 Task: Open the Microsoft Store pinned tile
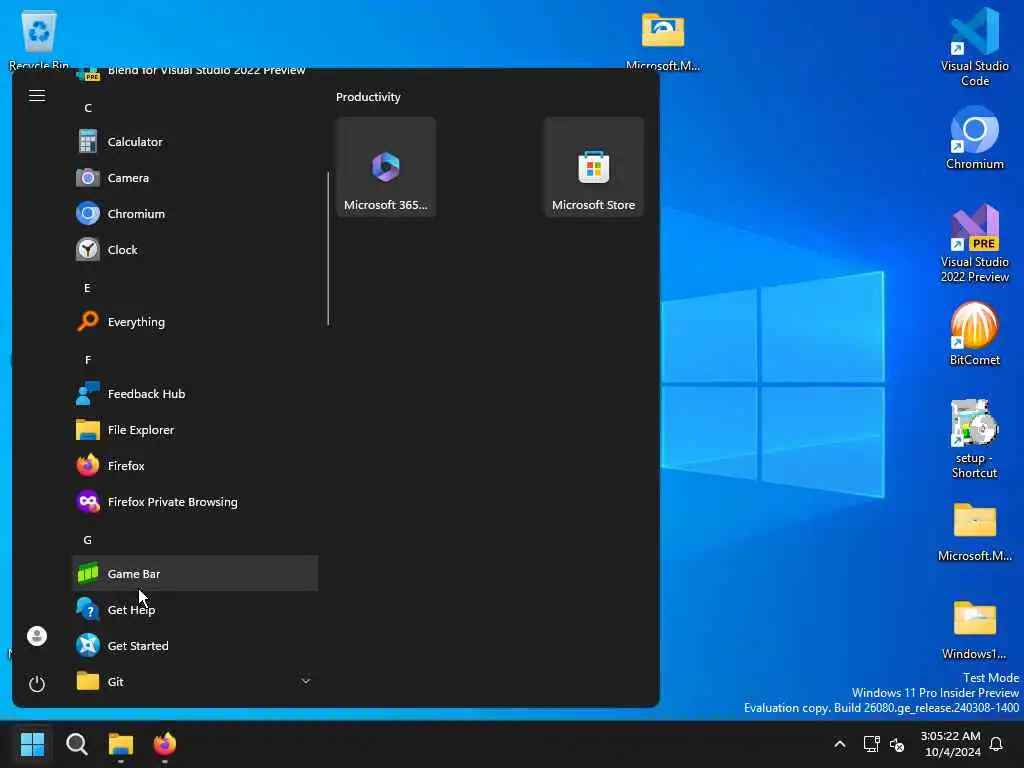coord(594,167)
